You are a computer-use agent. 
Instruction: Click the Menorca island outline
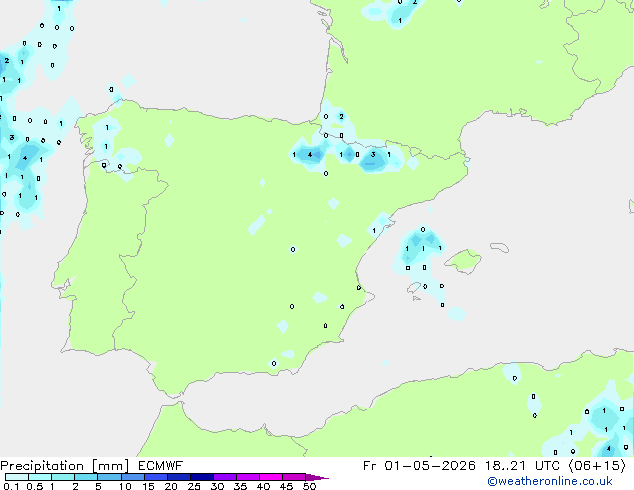[x=500, y=247]
